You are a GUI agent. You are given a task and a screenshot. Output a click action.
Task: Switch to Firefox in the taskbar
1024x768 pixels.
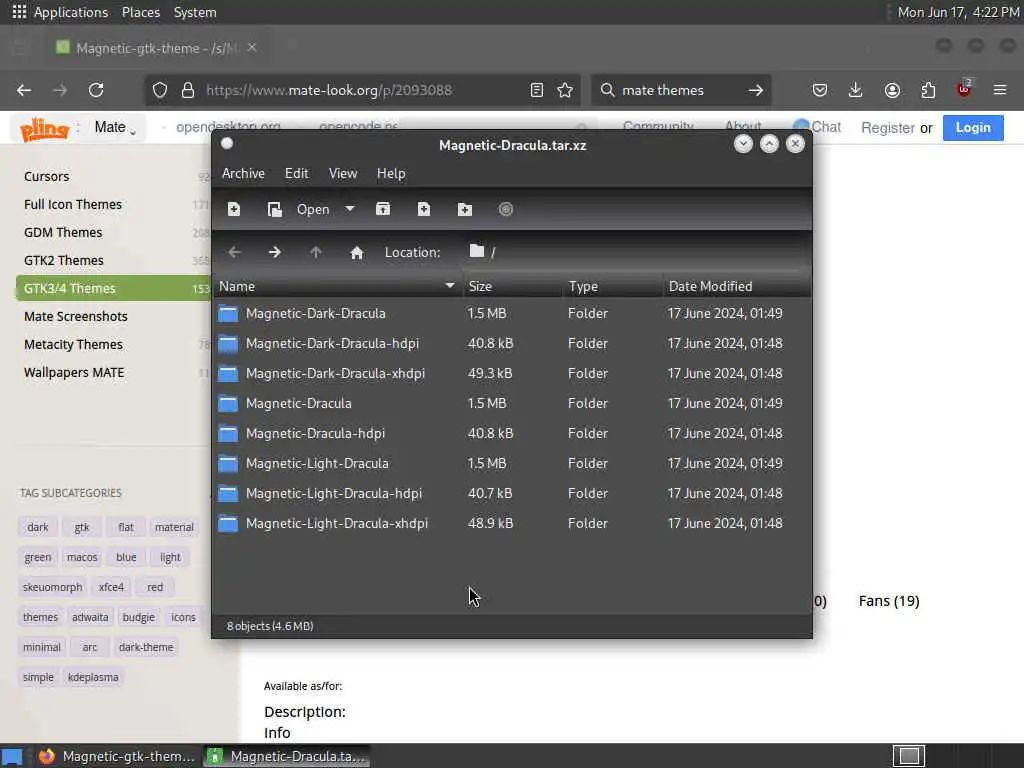(x=117, y=756)
